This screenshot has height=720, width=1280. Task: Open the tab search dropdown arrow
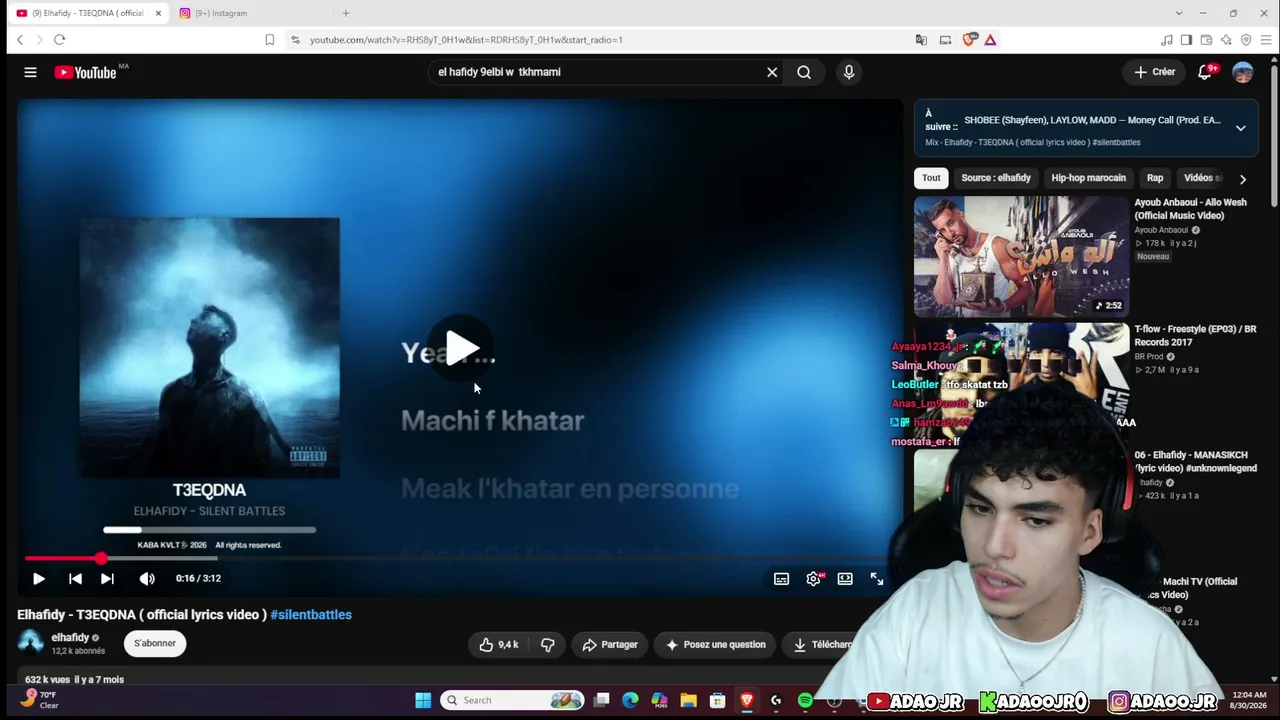pyautogui.click(x=1179, y=13)
